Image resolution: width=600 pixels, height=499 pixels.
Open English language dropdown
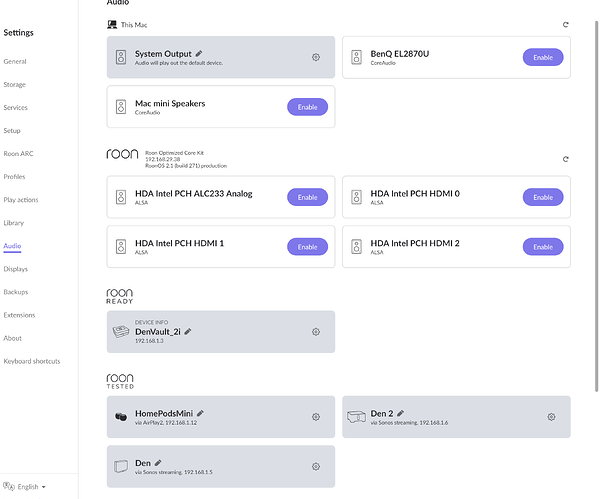(27, 487)
